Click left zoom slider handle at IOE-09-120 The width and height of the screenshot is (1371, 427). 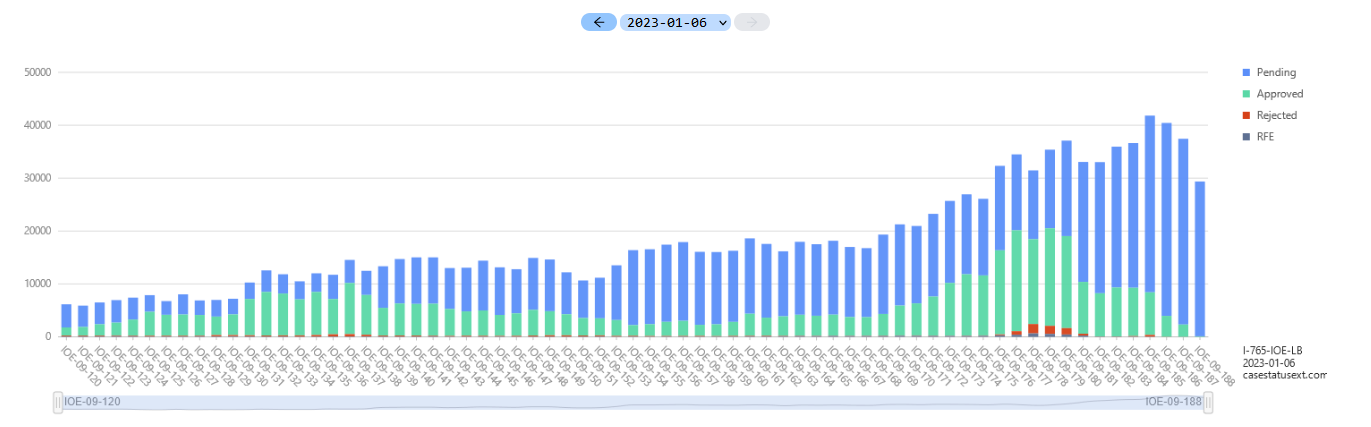point(59,402)
